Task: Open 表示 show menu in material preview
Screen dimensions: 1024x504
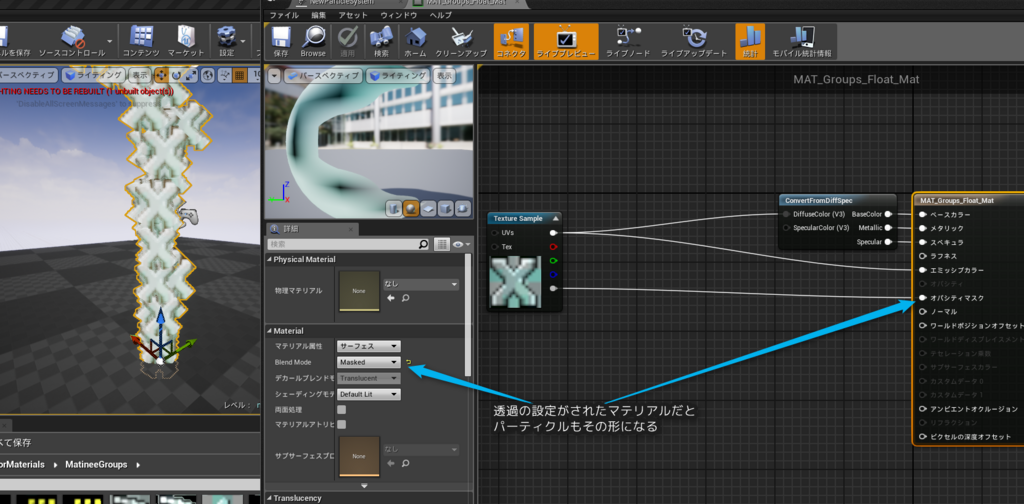Action: [444, 76]
